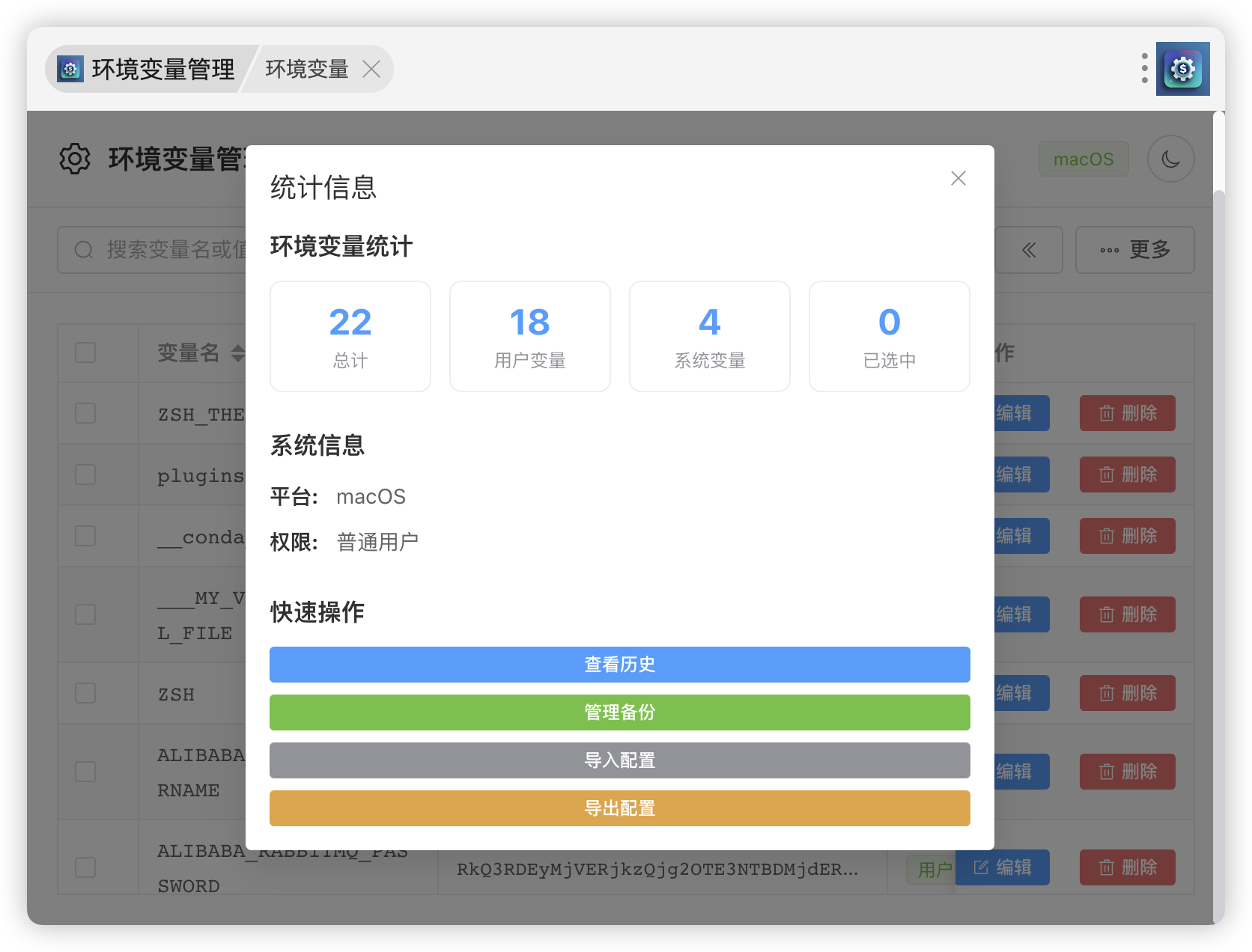Select the plugins row checkbox
Viewport: 1252px width, 952px height.
[x=85, y=475]
